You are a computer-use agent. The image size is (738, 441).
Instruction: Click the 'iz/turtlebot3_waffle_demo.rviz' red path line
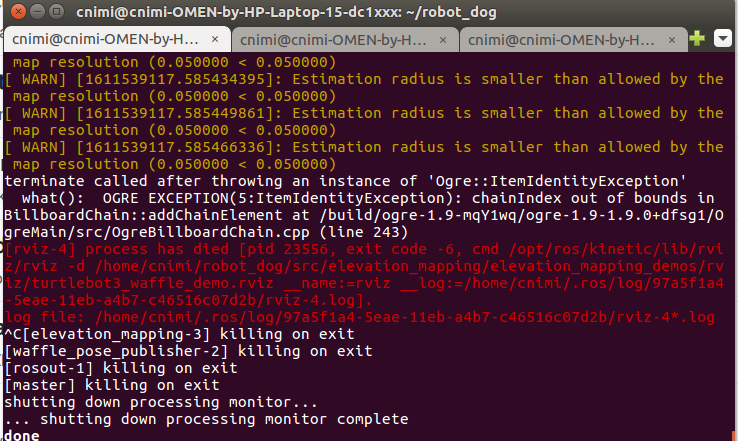click(364, 283)
